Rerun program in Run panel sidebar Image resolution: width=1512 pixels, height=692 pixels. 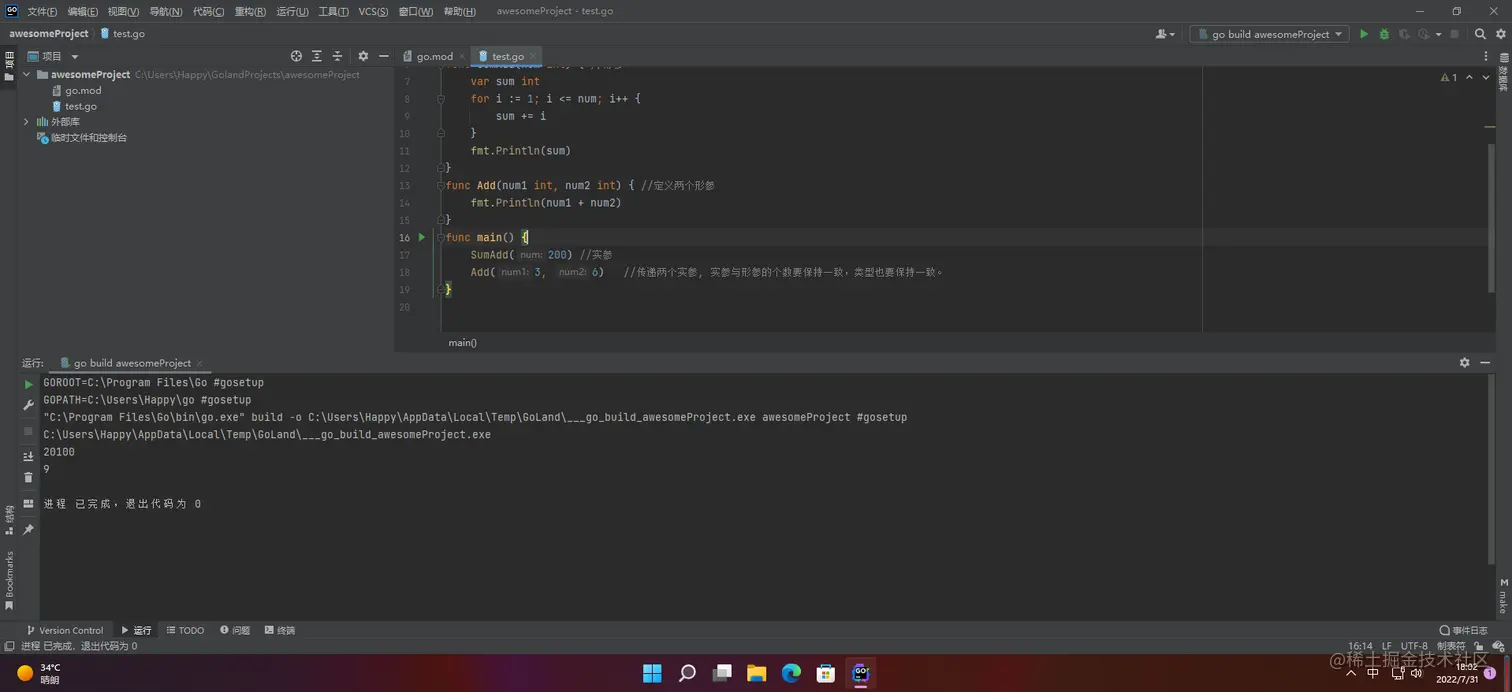click(x=28, y=384)
